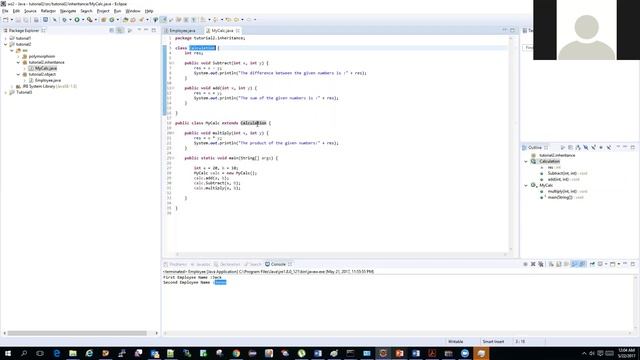The image size is (640, 360).
Task: Click the Save icon in main toolbar
Action: pyautogui.click(x=18, y=20)
